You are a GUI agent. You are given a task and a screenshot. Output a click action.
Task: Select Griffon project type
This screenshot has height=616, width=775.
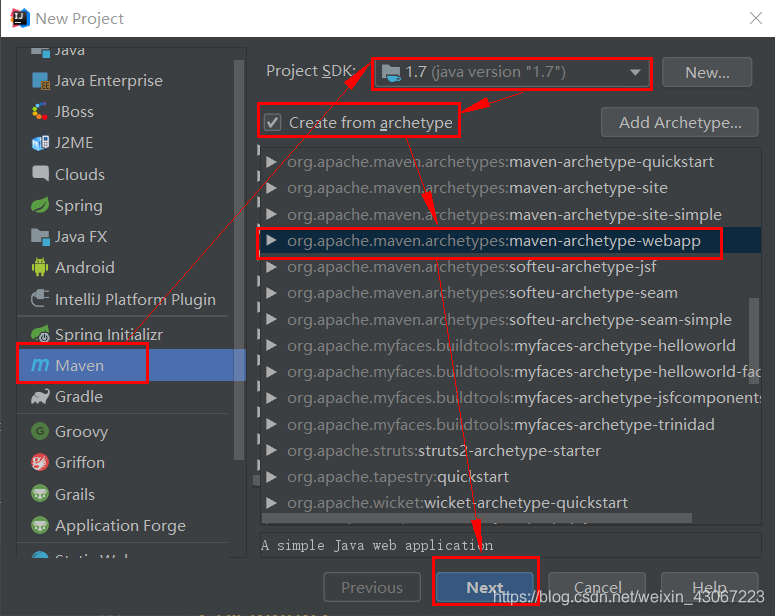click(125, 462)
